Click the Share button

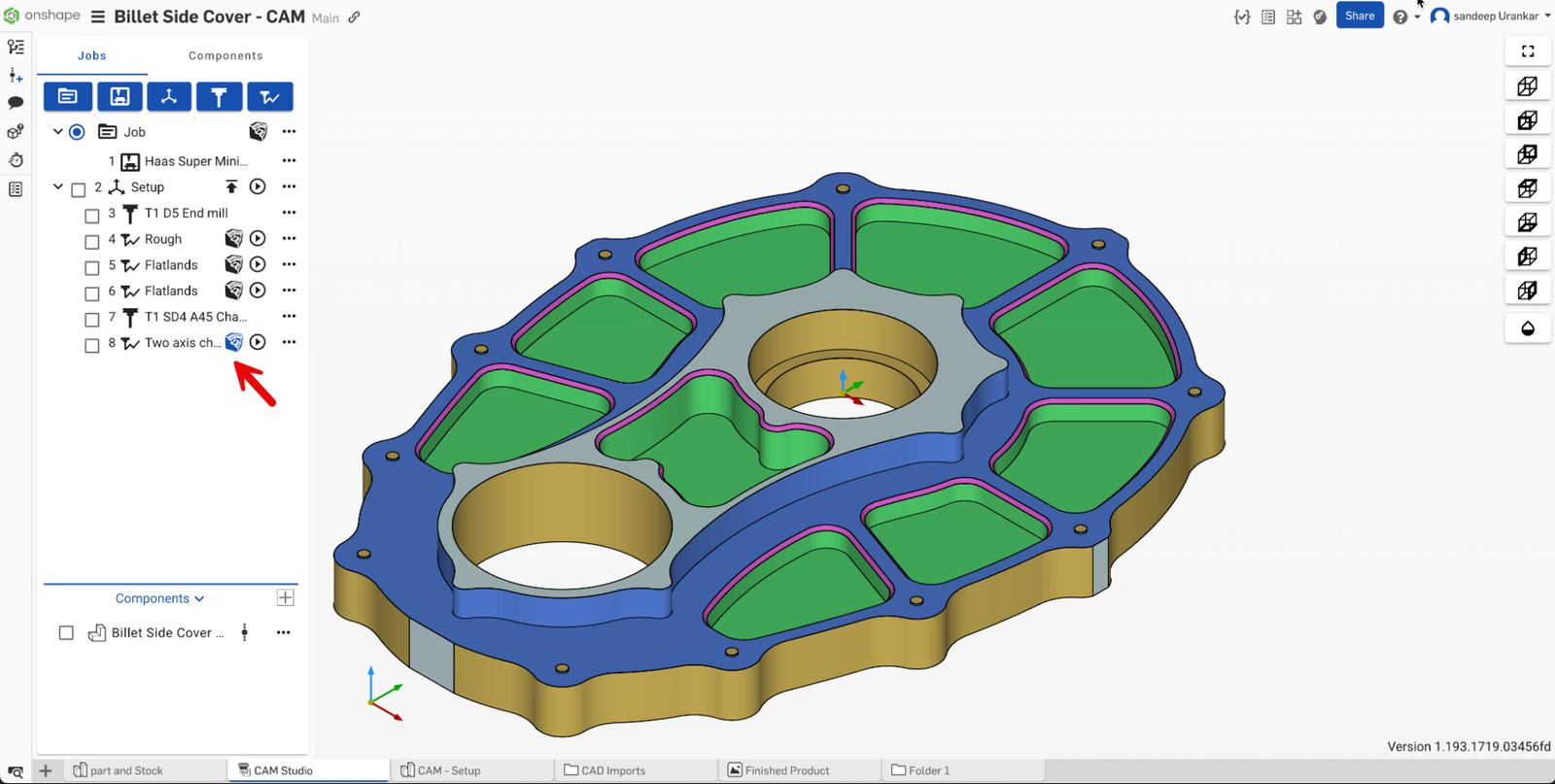1359,16
